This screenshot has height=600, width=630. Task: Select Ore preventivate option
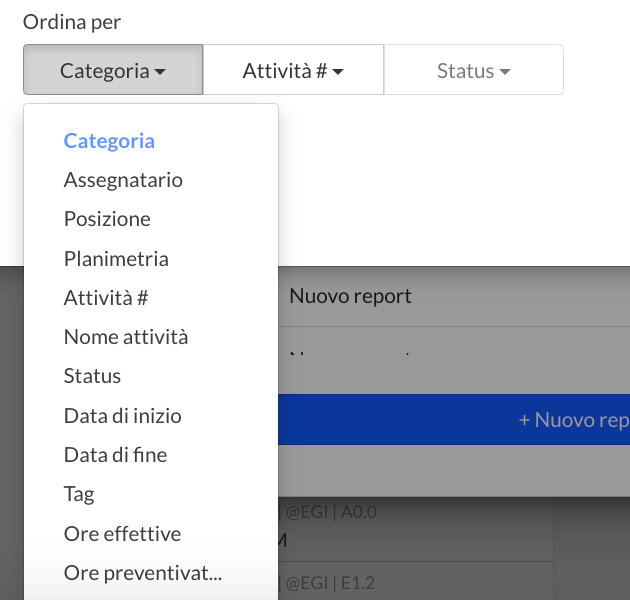142,573
